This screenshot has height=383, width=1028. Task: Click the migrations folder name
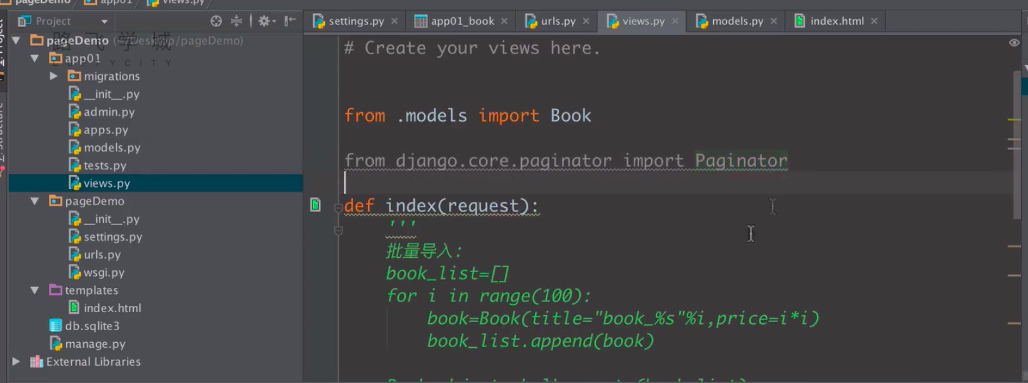(111, 76)
